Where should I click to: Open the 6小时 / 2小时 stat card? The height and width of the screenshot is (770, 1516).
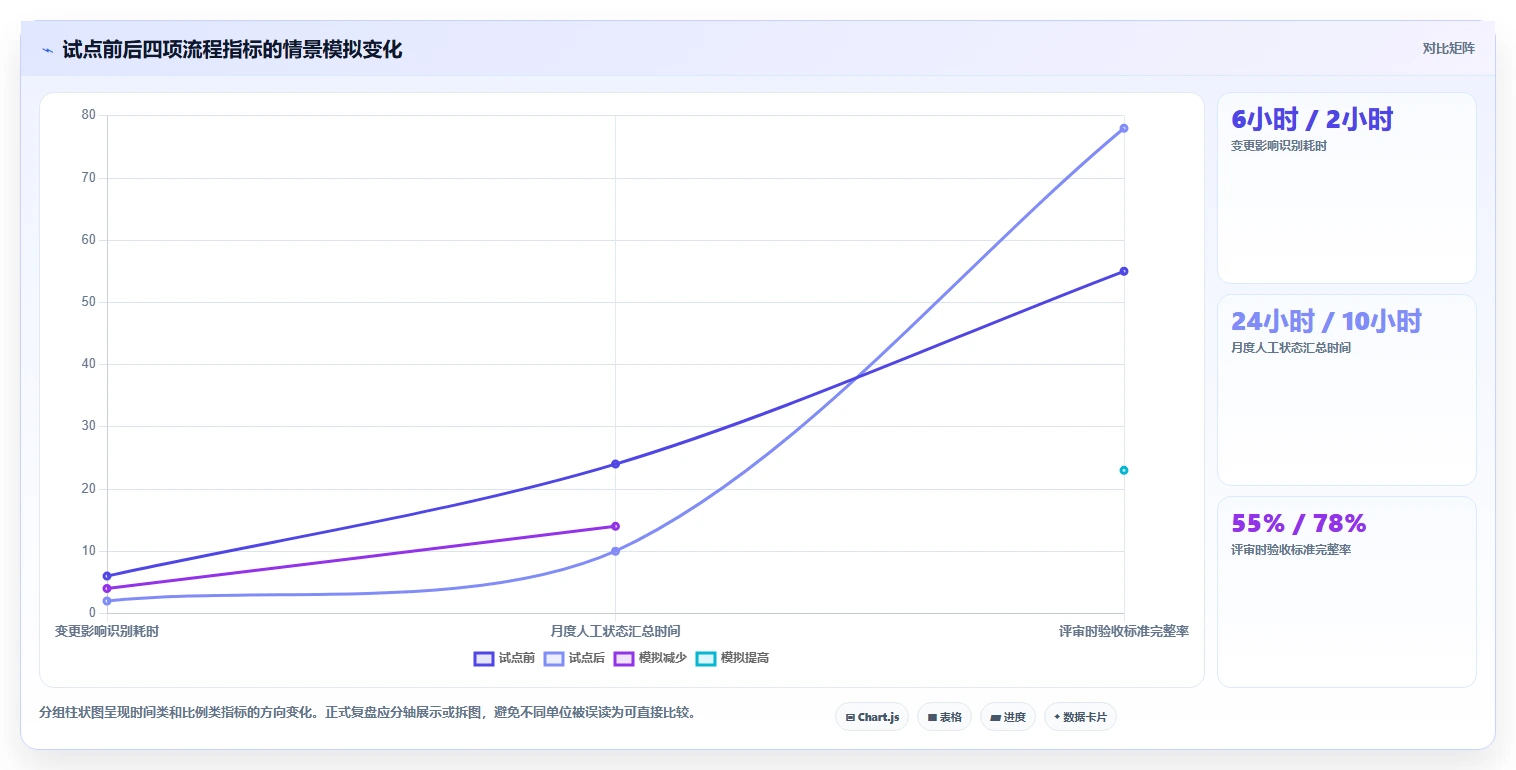pyautogui.click(x=1346, y=188)
